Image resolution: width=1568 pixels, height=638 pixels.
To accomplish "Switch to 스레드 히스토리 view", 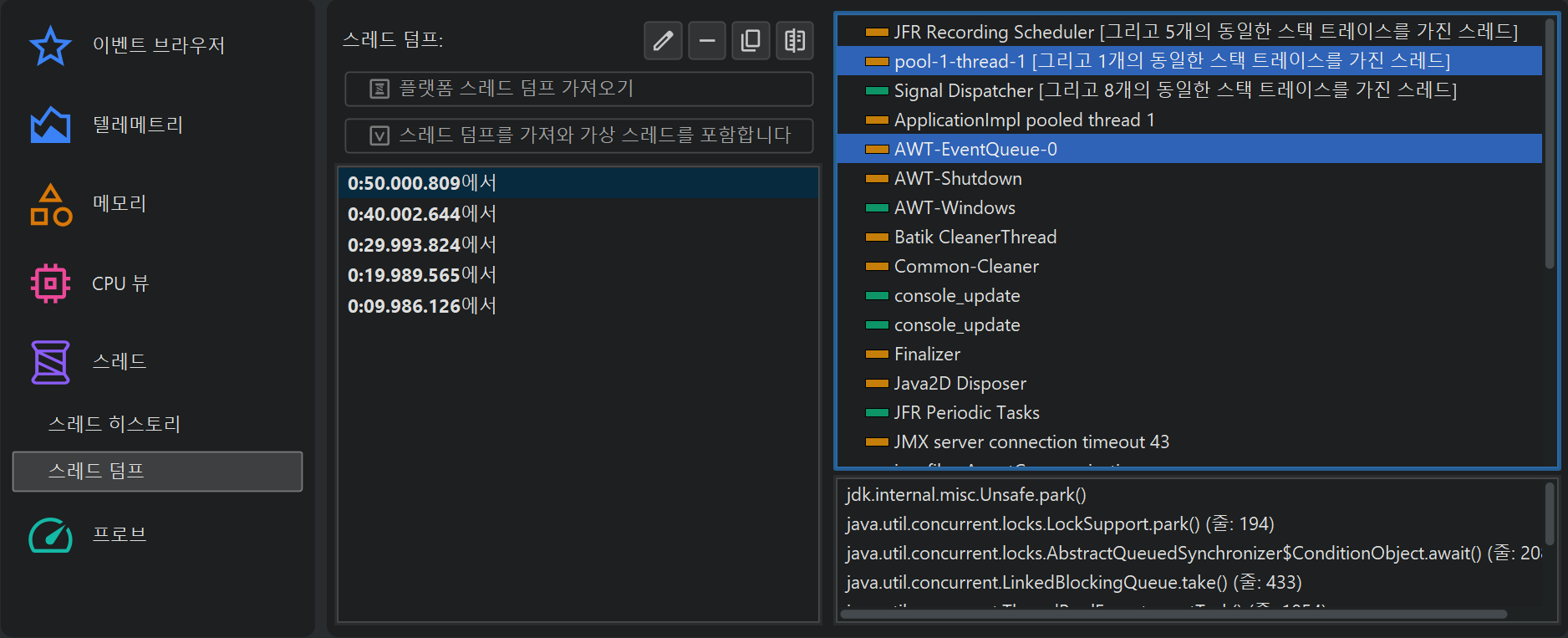I will point(115,424).
